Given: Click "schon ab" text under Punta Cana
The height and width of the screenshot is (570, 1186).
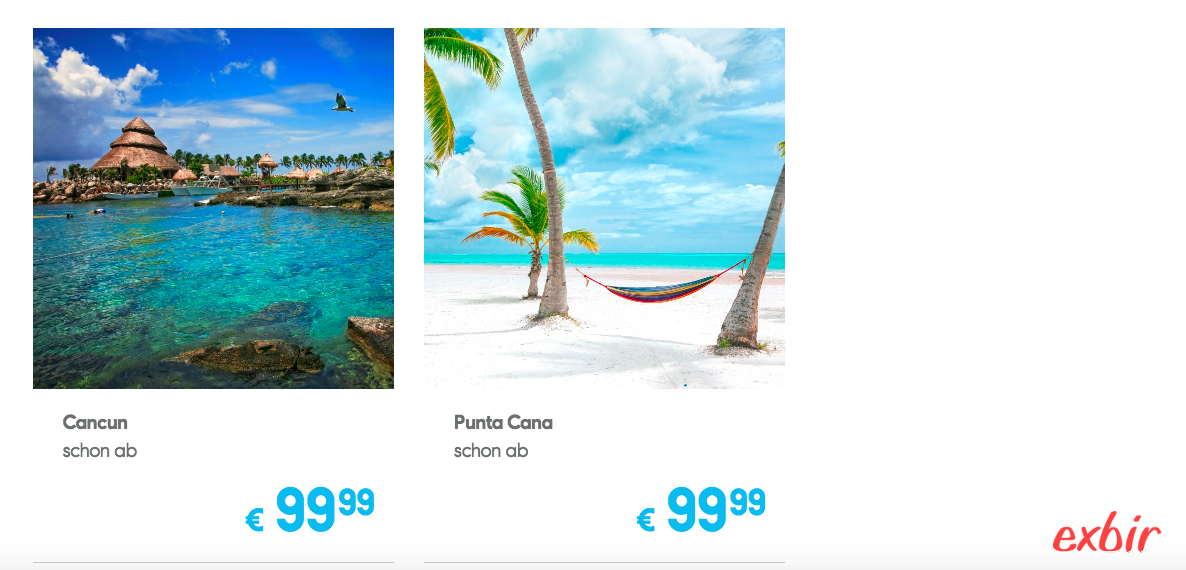Looking at the screenshot, I should [x=491, y=451].
